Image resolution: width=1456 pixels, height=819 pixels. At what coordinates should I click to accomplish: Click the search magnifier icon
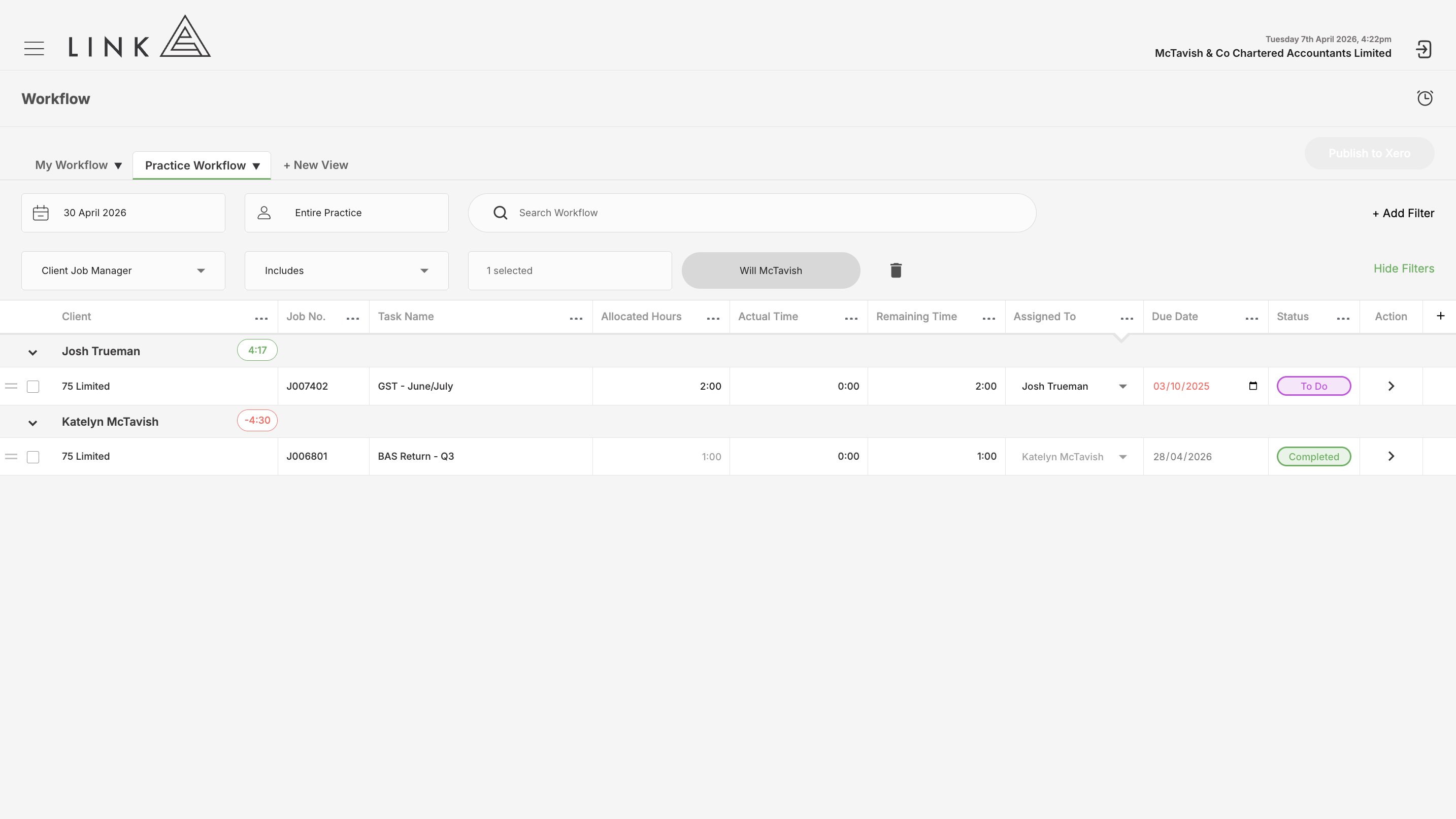(x=500, y=213)
